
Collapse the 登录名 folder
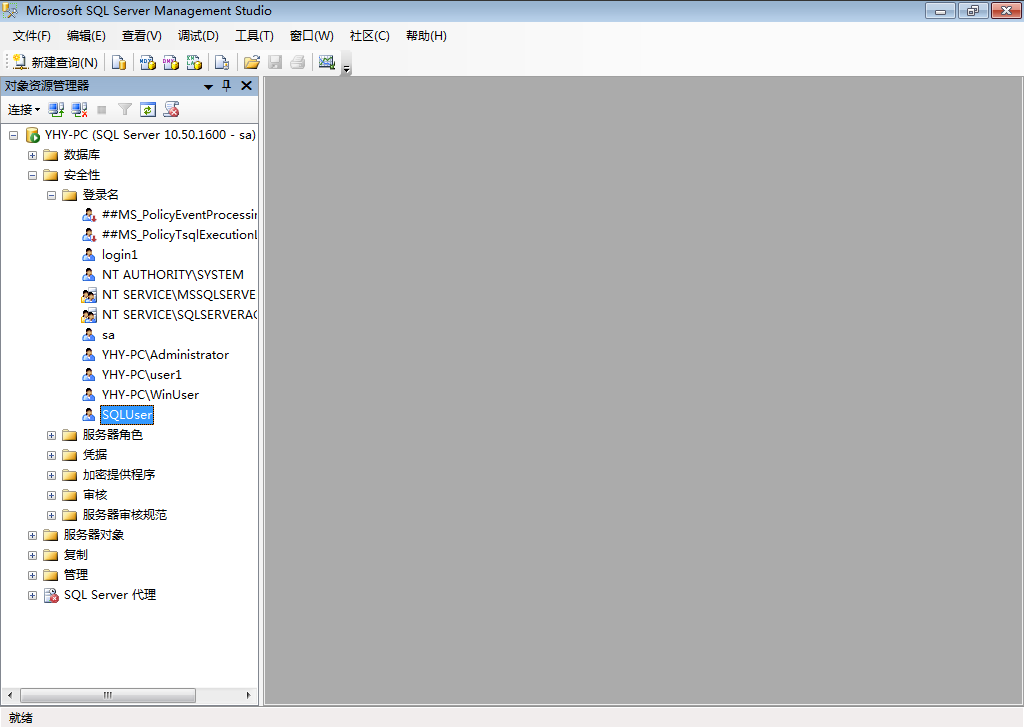point(52,195)
